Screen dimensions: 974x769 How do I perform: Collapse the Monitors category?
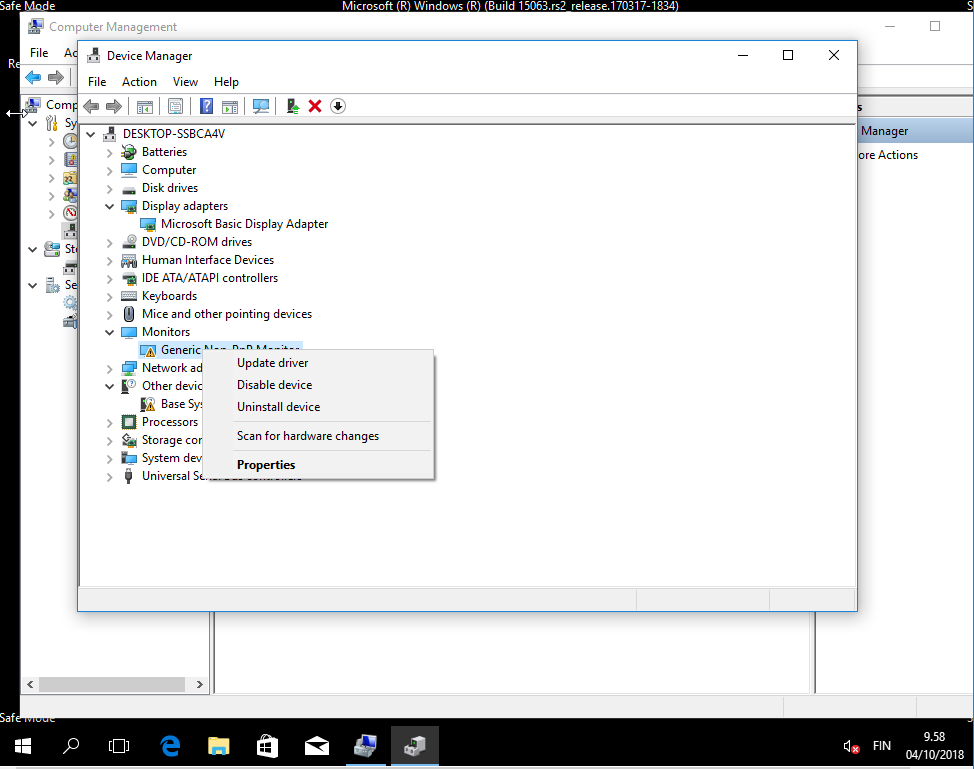[109, 332]
